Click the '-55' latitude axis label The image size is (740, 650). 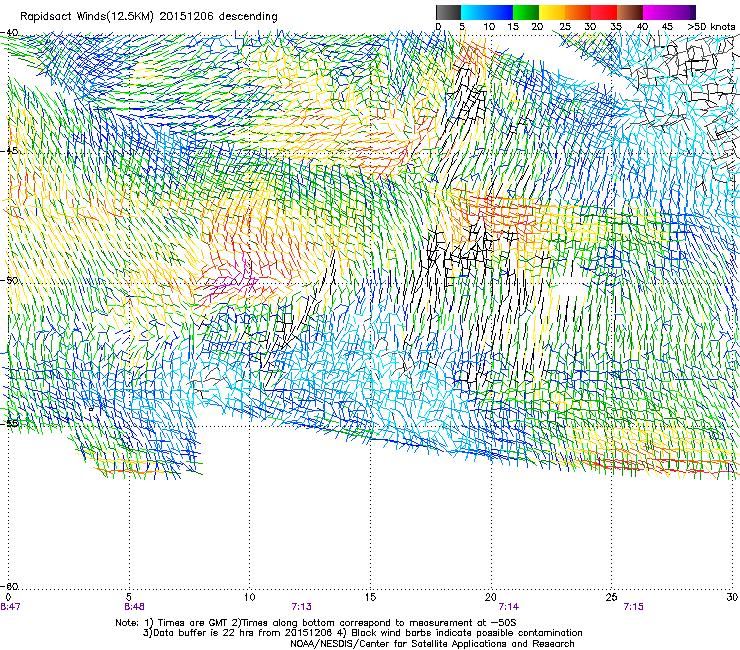click(9, 423)
